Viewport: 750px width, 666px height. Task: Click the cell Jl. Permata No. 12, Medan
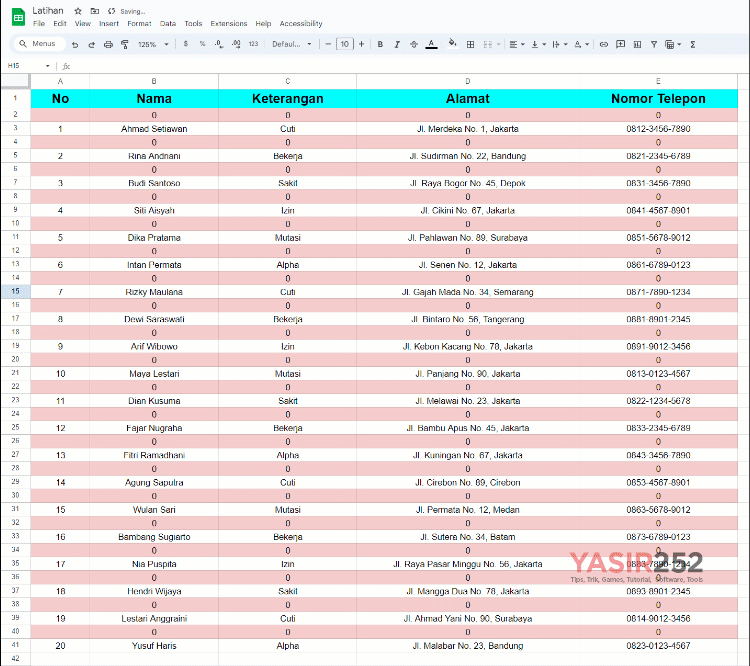468,510
